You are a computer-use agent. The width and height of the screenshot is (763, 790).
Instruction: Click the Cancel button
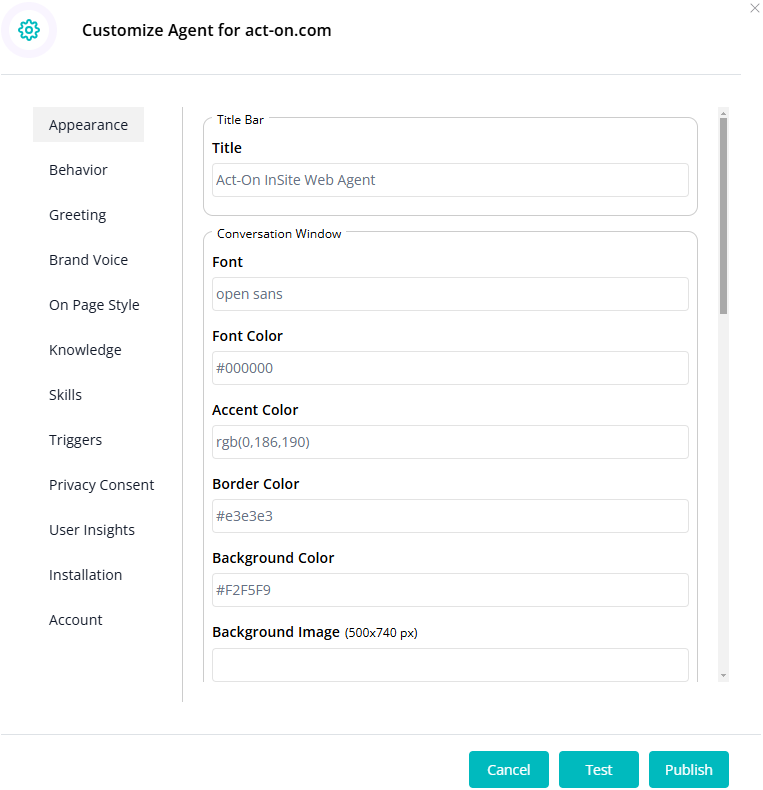coord(508,769)
